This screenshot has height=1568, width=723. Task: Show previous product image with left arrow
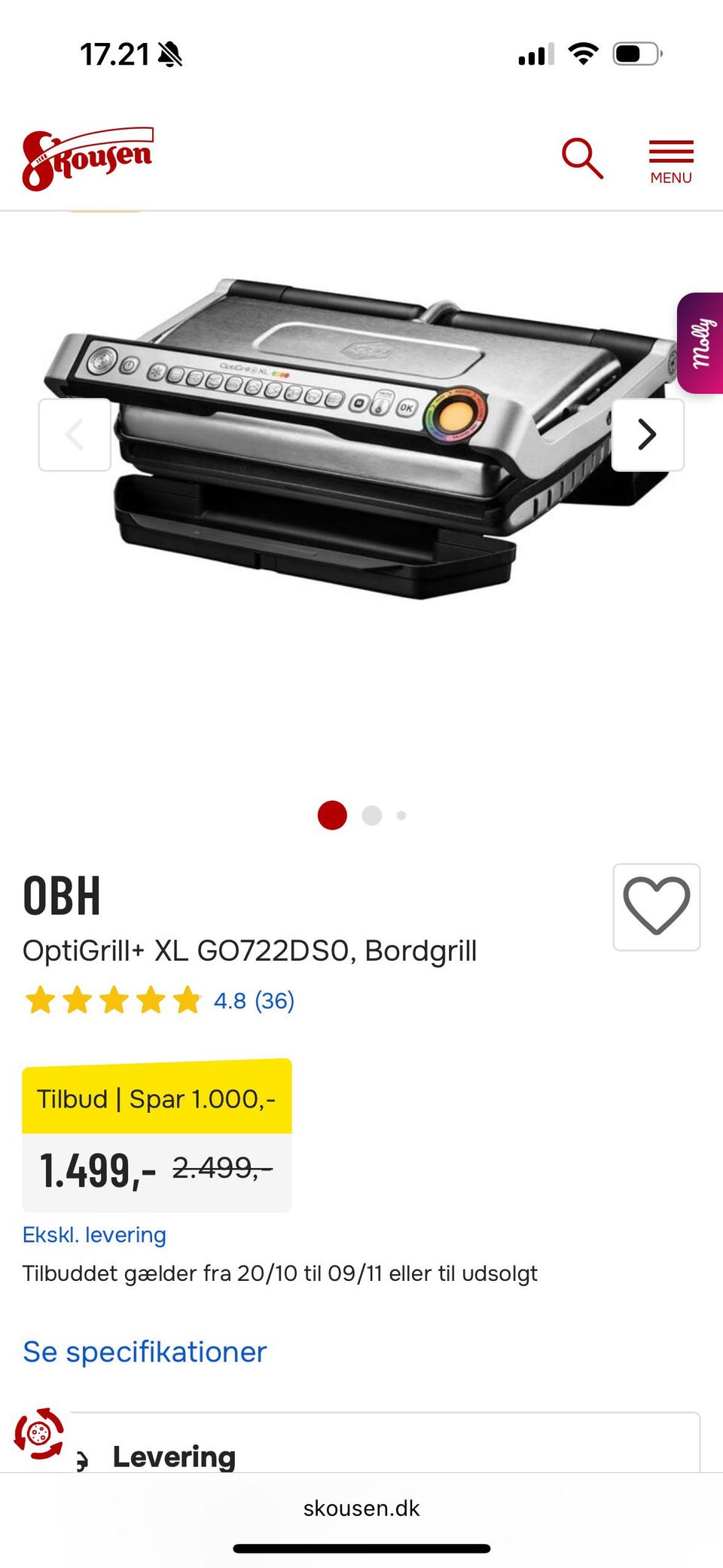75,435
